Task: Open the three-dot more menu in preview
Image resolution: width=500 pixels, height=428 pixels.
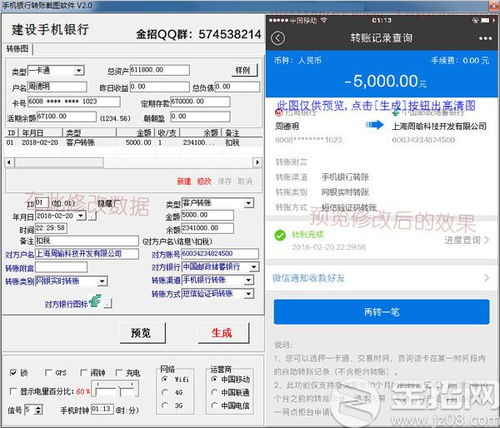Action: [x=485, y=38]
